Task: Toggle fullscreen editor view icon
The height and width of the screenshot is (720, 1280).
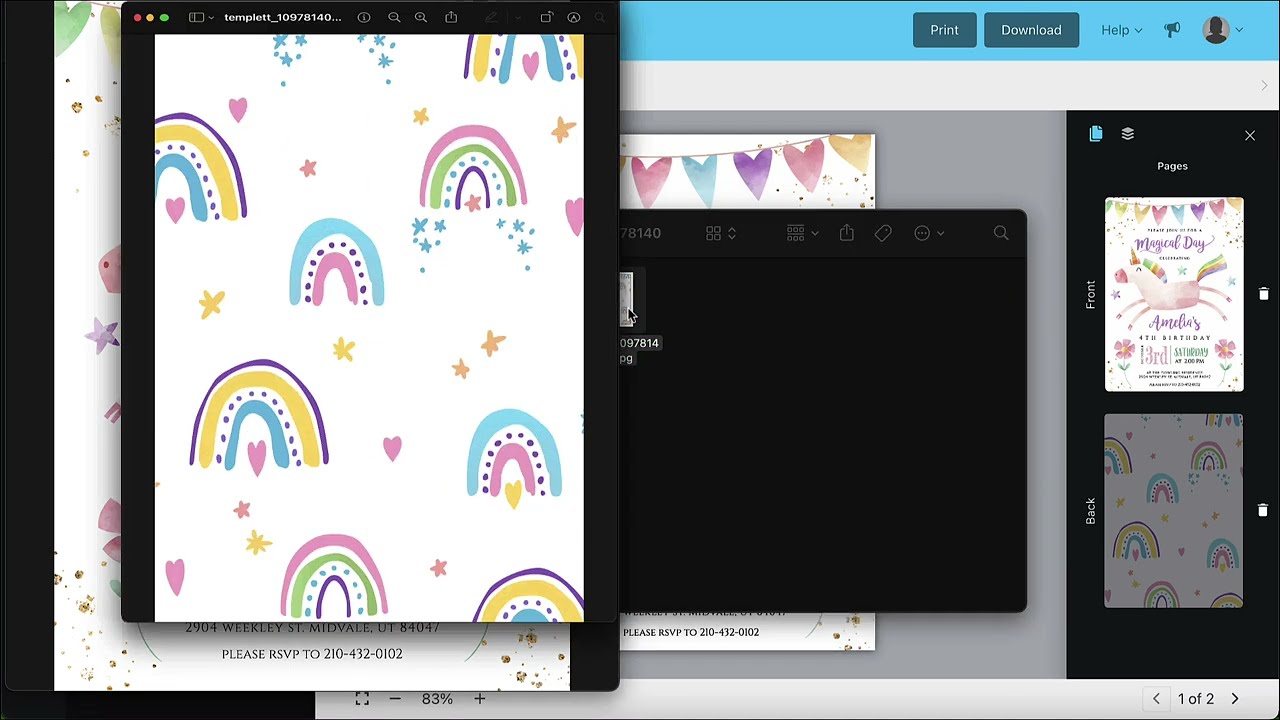Action: [x=362, y=699]
